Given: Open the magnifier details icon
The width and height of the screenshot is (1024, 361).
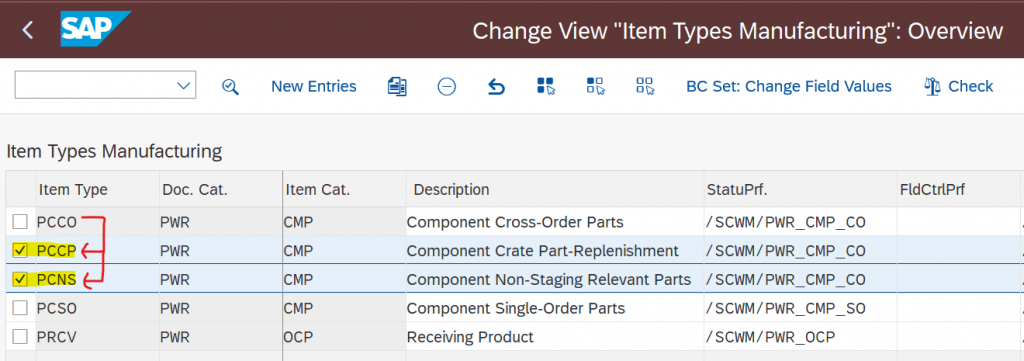Looking at the screenshot, I should tap(230, 86).
